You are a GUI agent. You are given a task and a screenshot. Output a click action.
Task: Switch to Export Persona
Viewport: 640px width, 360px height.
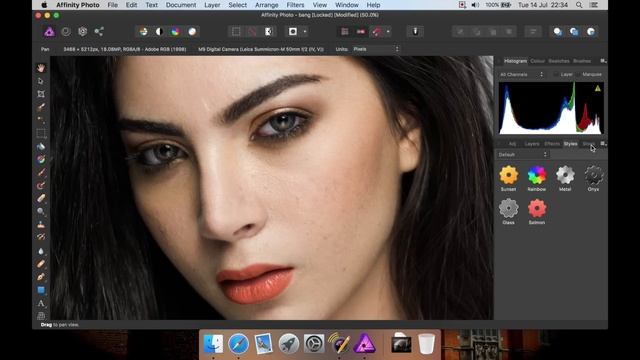(x=99, y=31)
